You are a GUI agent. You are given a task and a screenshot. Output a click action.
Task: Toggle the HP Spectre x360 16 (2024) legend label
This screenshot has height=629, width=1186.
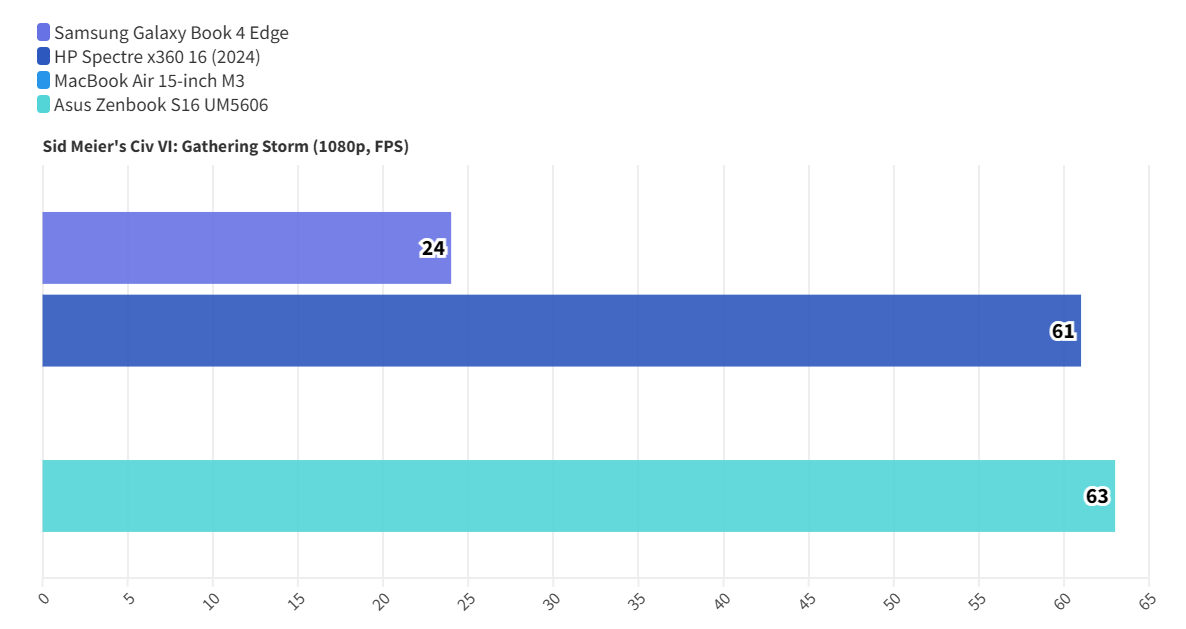point(157,57)
